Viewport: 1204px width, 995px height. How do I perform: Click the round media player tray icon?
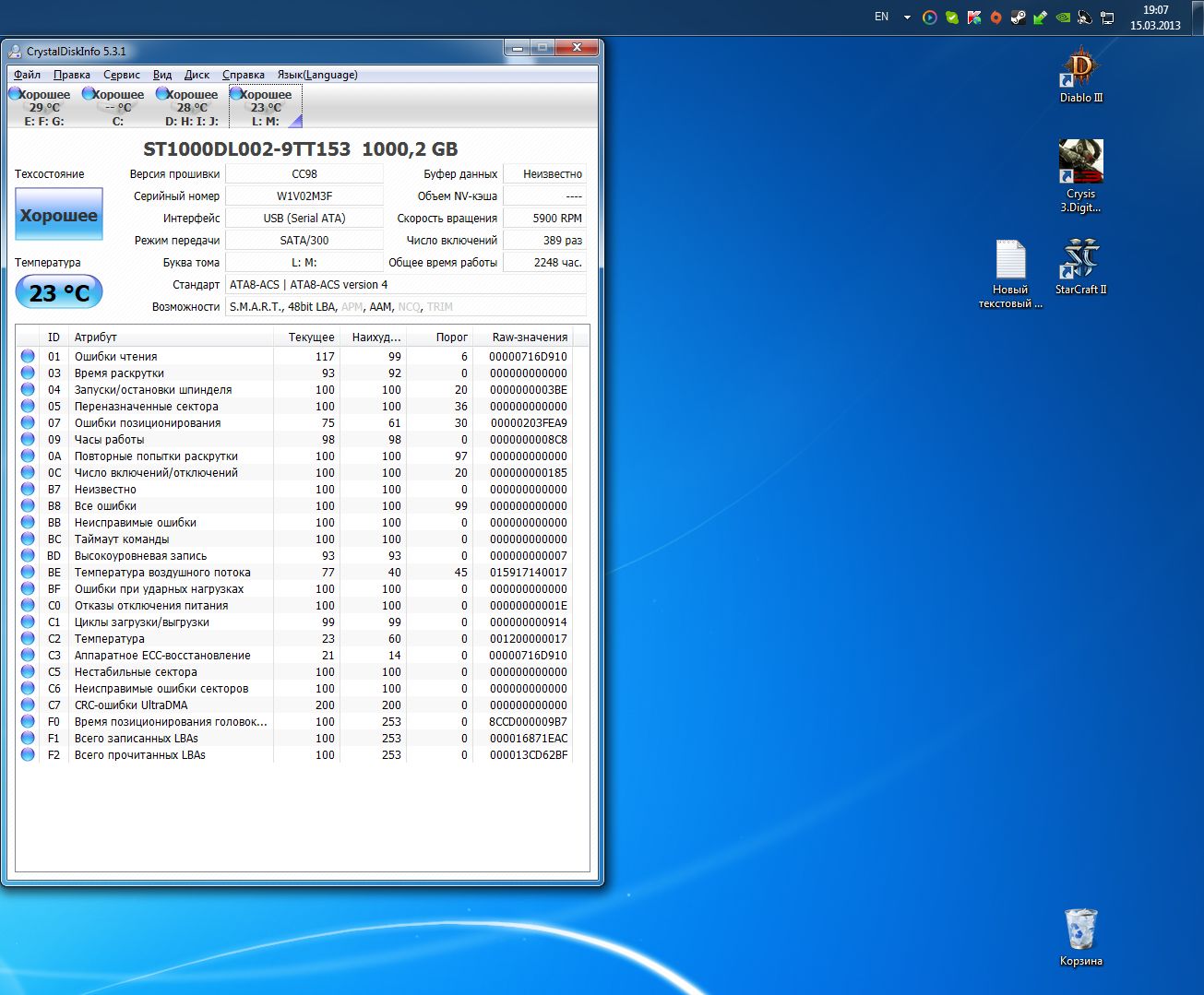[929, 17]
